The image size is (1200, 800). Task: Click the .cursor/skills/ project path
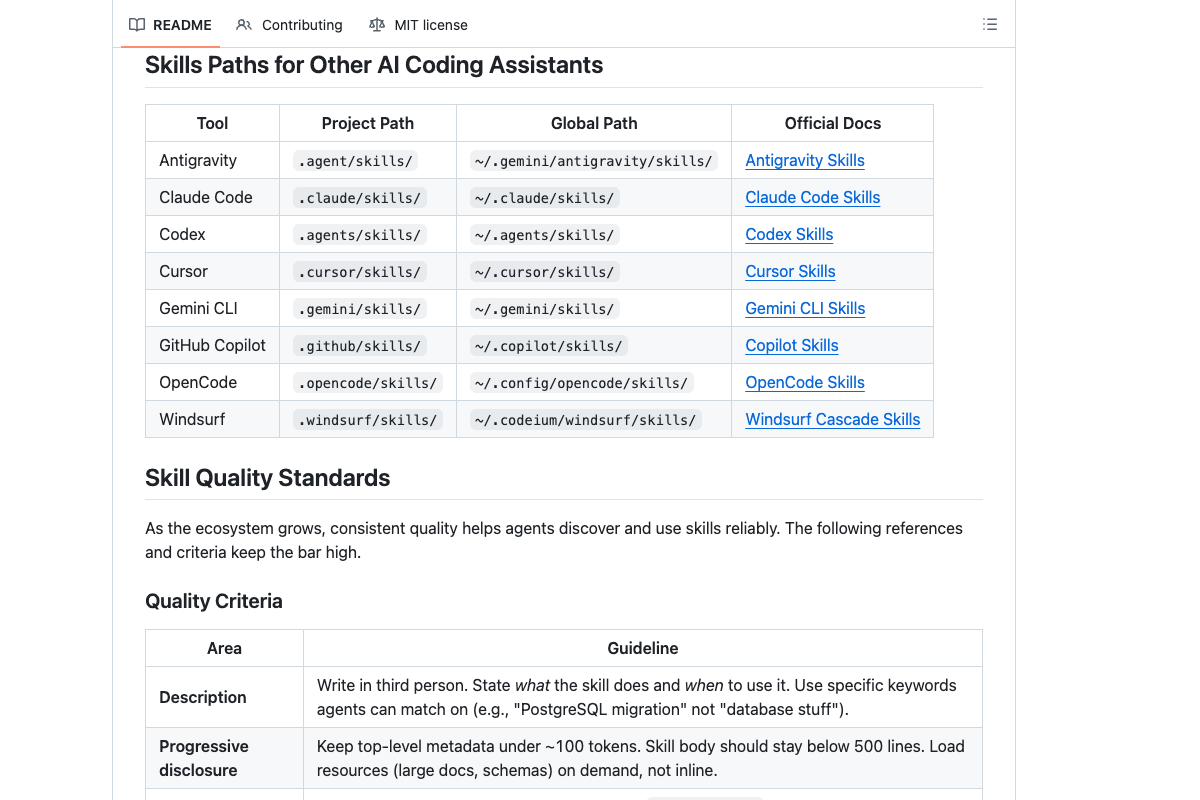point(360,272)
